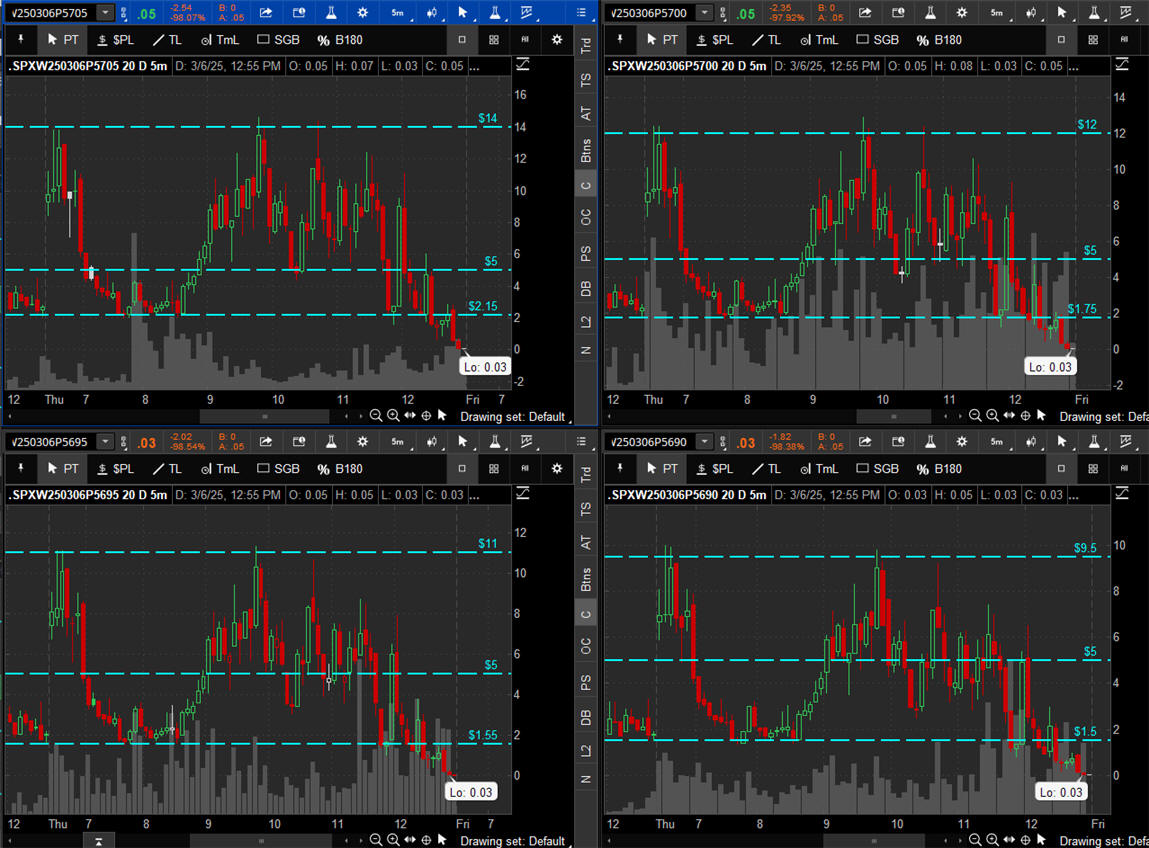Click the pin icon in the P5695 drawing toolbar

[x=18, y=469]
